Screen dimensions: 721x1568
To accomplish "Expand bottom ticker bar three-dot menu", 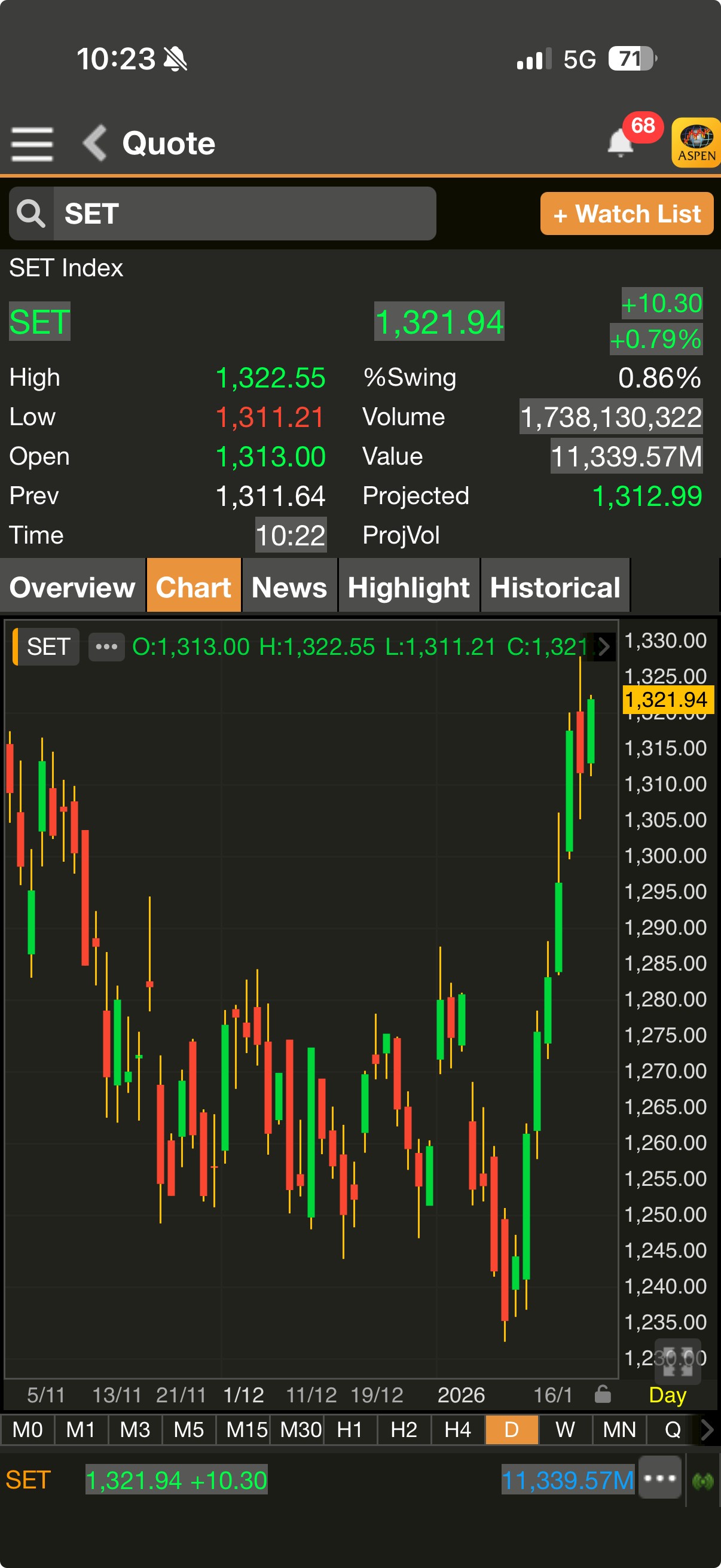I will tap(659, 1478).
